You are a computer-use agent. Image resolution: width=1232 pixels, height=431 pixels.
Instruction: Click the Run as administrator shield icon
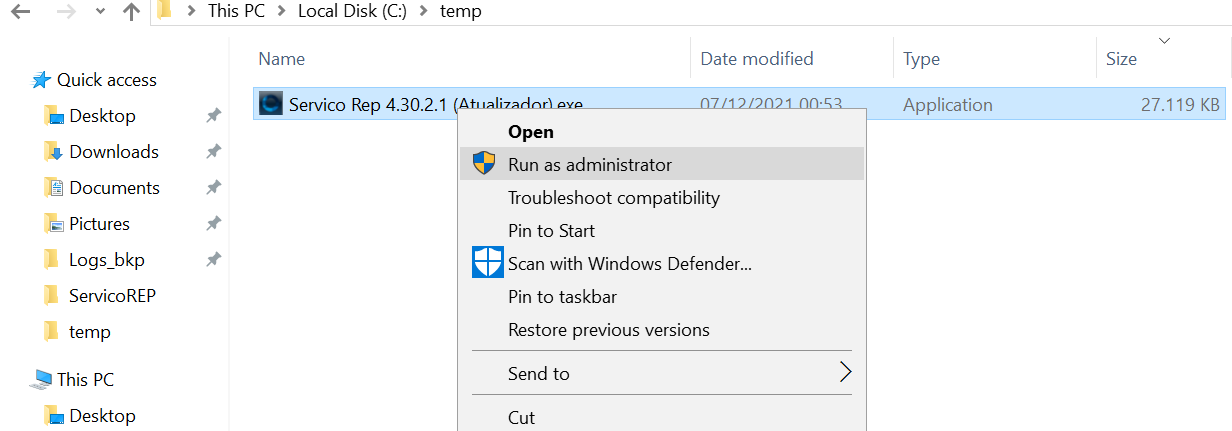[485, 164]
